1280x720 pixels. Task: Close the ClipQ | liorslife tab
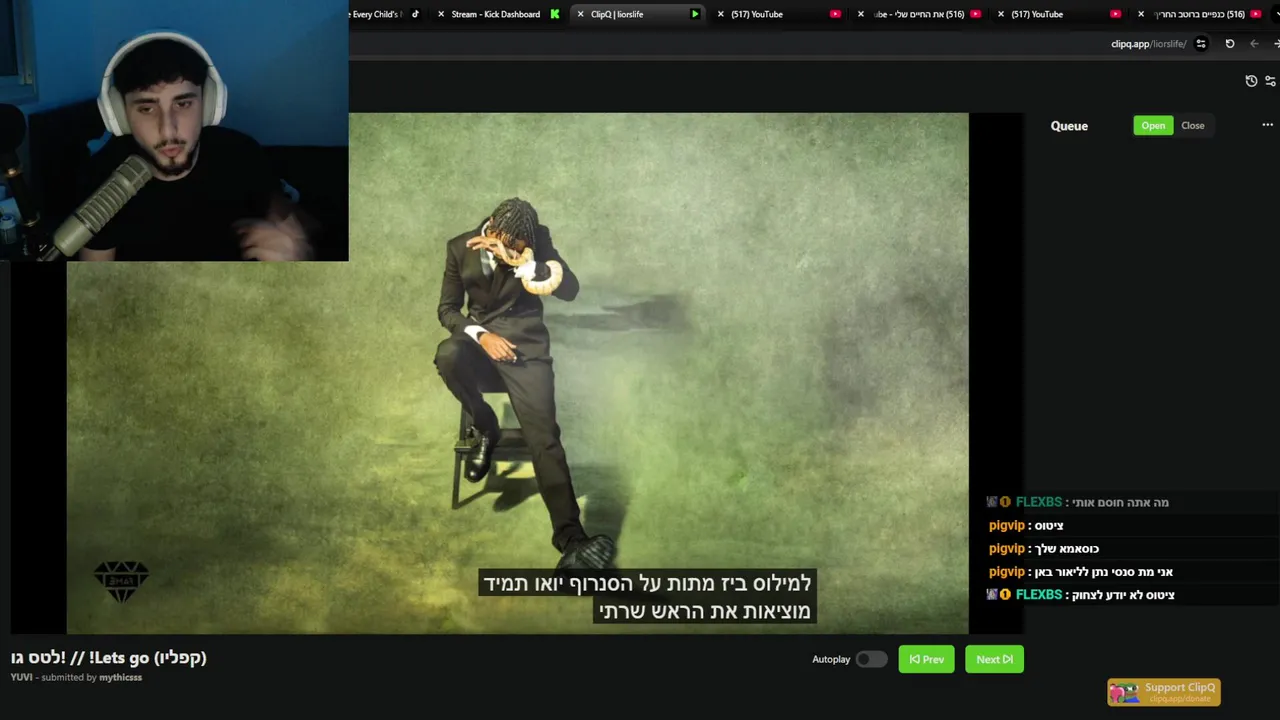[580, 14]
